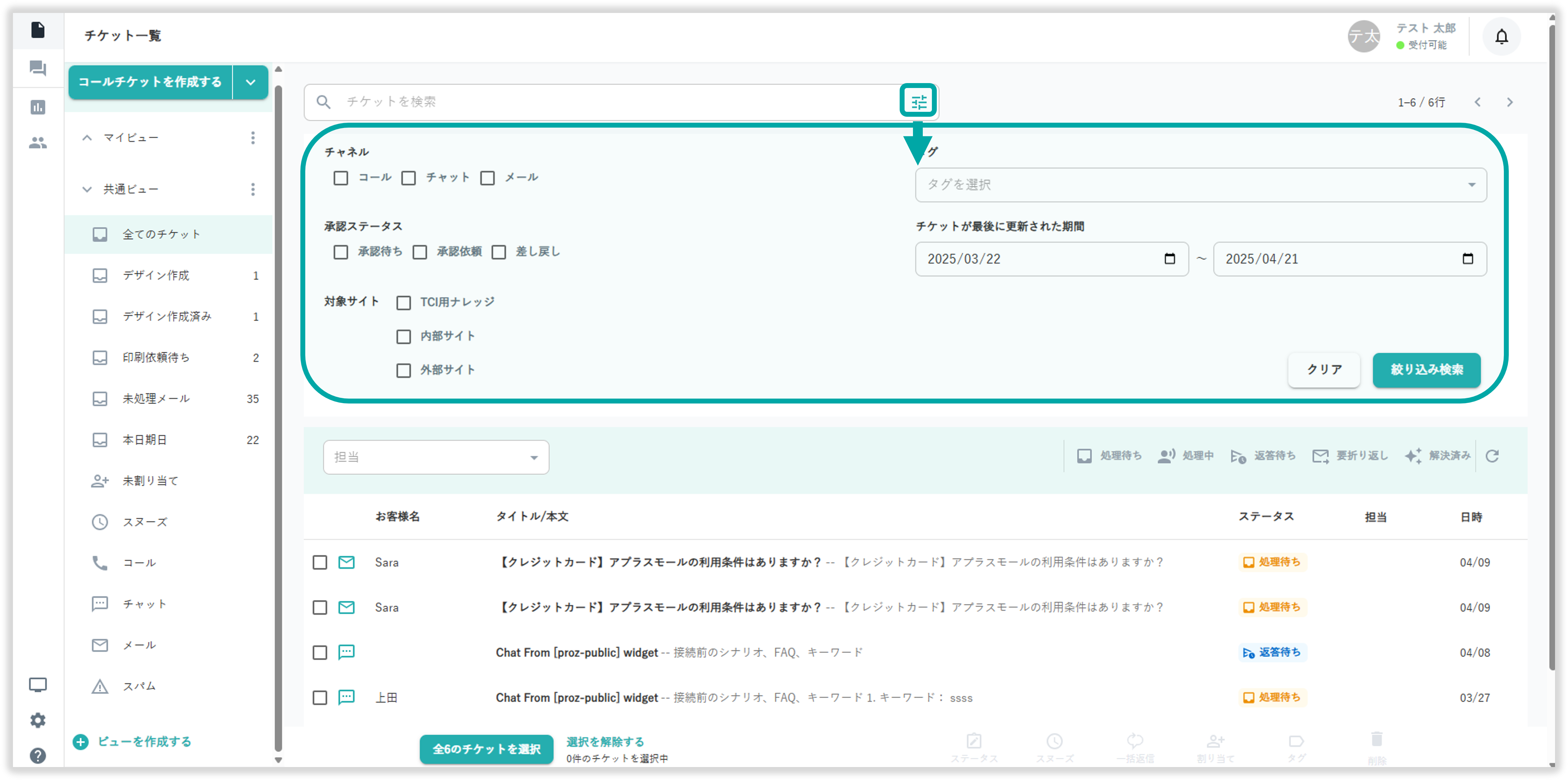
Task: Click the ビューを作成する link
Action: point(144,742)
